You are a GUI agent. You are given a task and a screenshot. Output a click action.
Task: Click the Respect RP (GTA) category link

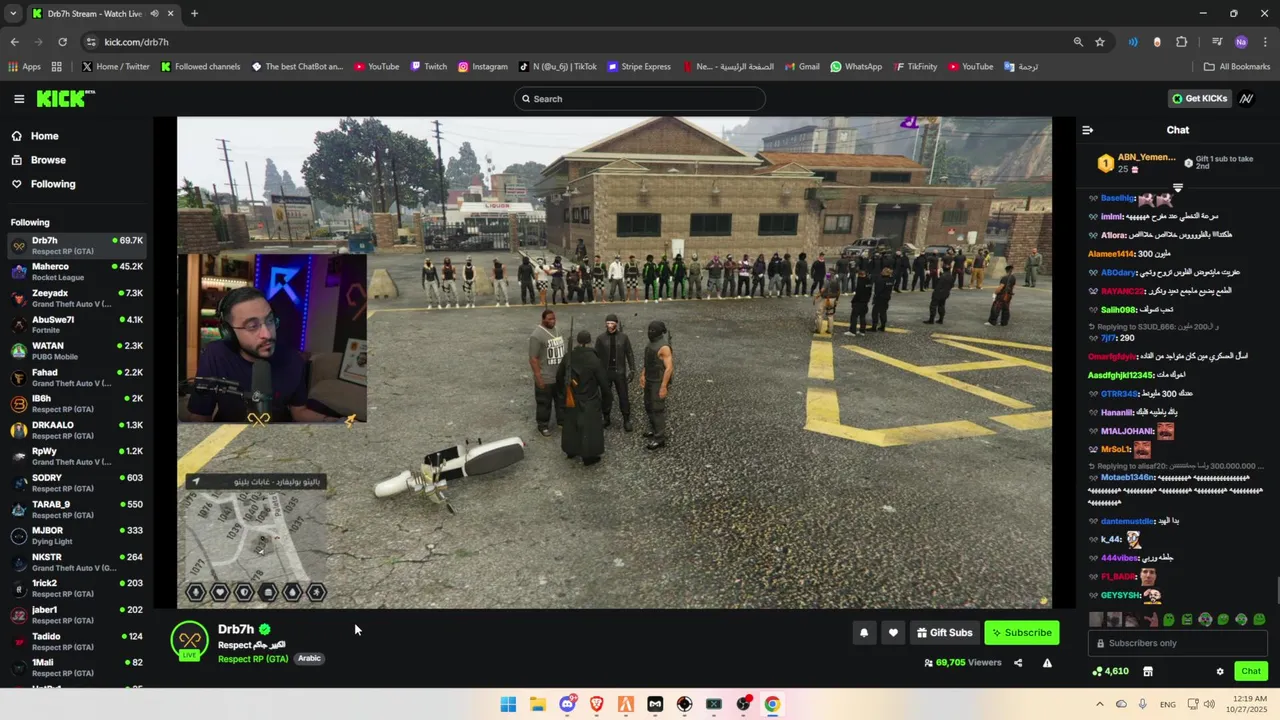[x=253, y=659]
